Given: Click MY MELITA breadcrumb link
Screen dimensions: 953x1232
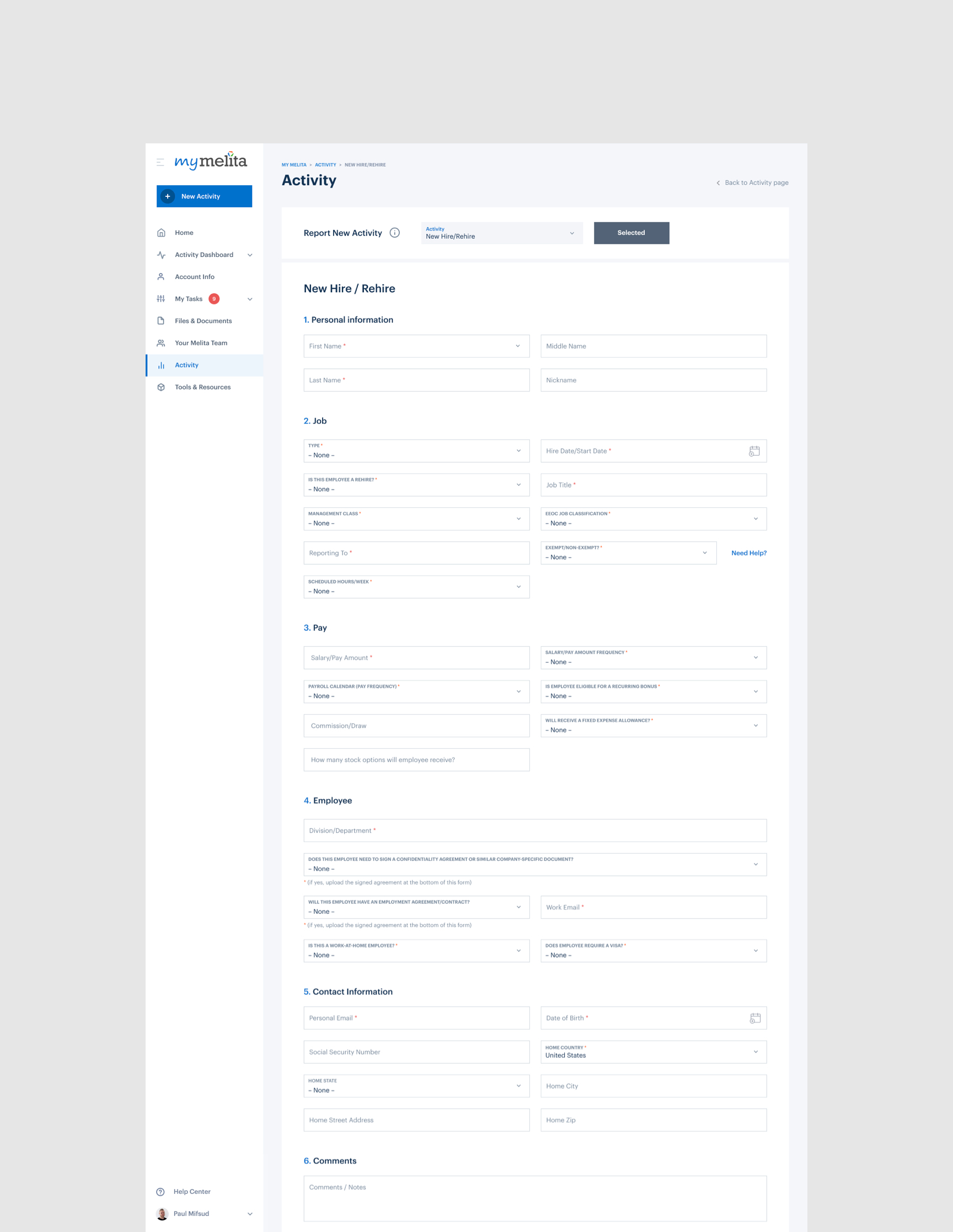Looking at the screenshot, I should point(294,165).
